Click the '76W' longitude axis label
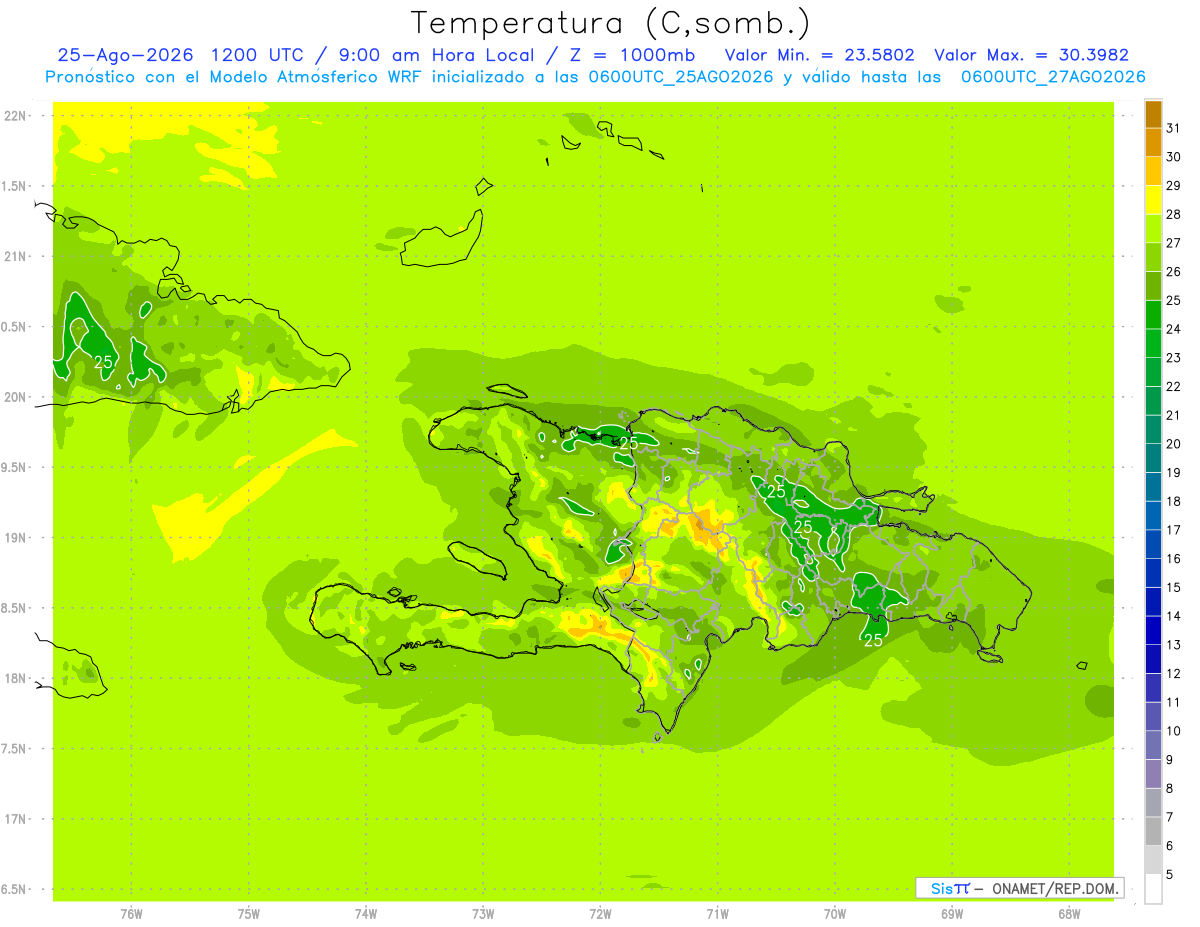The height and width of the screenshot is (927, 1200). [x=131, y=914]
